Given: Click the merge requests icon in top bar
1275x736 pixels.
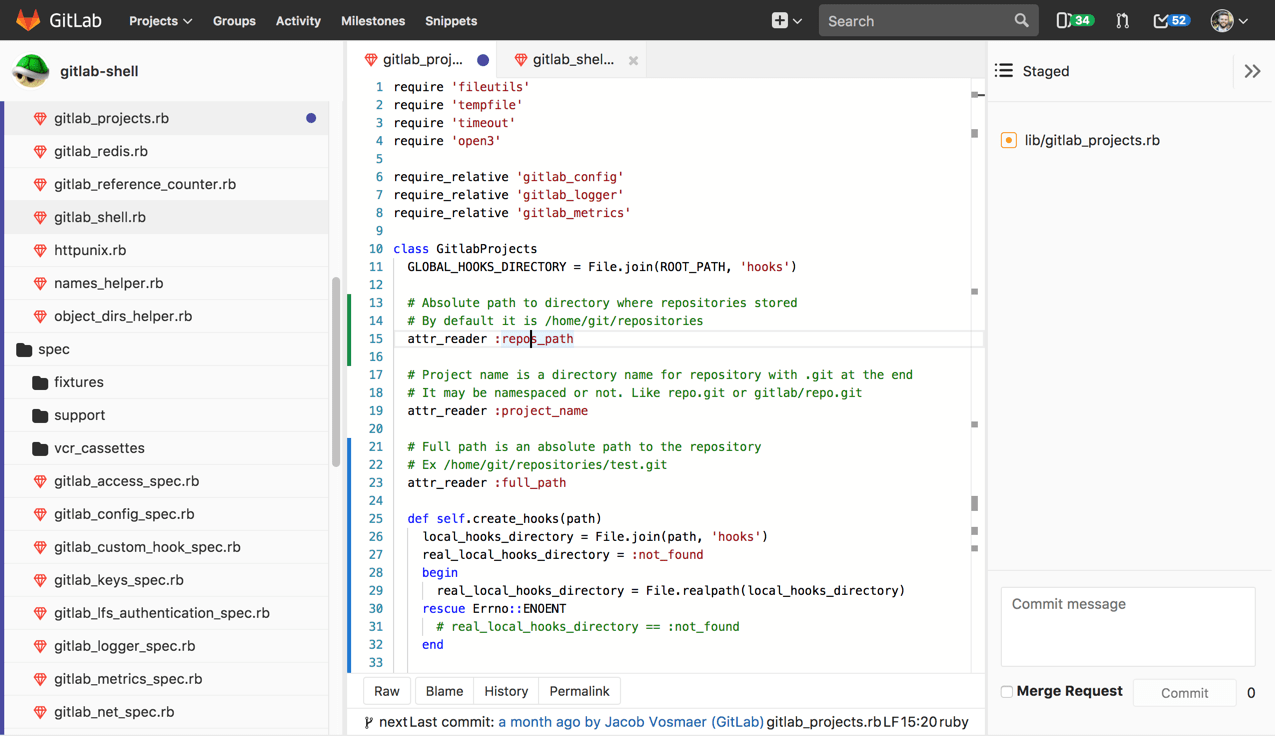Looking at the screenshot, I should tap(1121, 20).
